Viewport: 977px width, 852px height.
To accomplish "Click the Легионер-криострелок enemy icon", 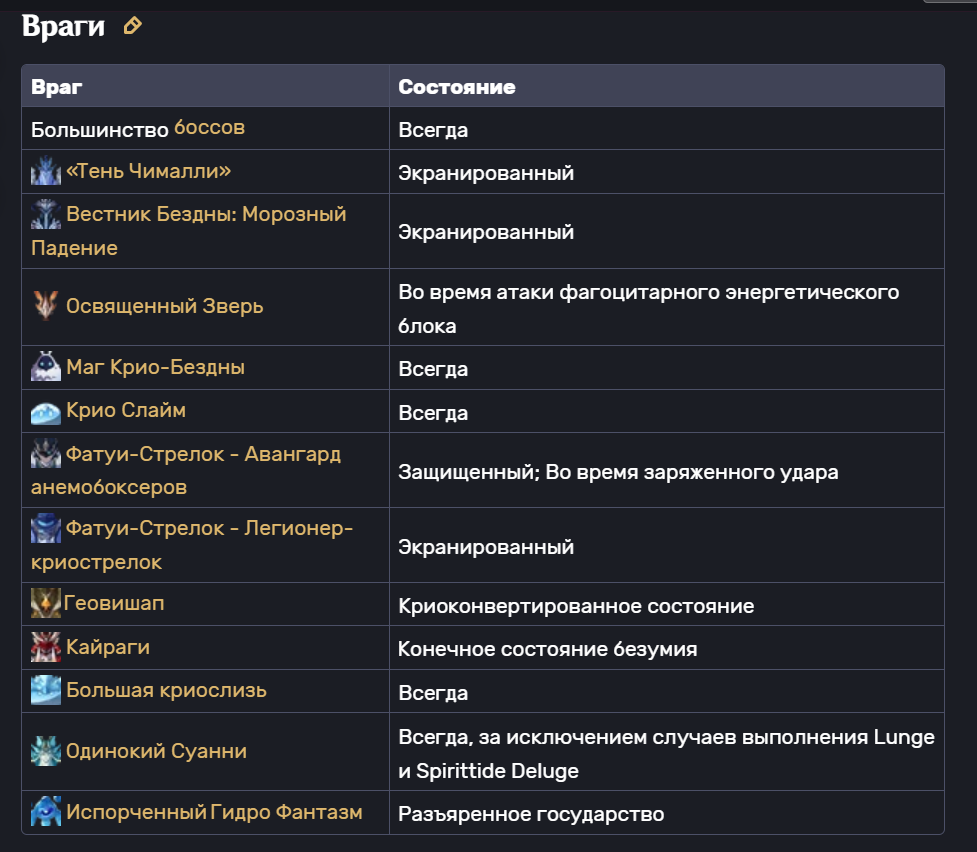I will 46,528.
